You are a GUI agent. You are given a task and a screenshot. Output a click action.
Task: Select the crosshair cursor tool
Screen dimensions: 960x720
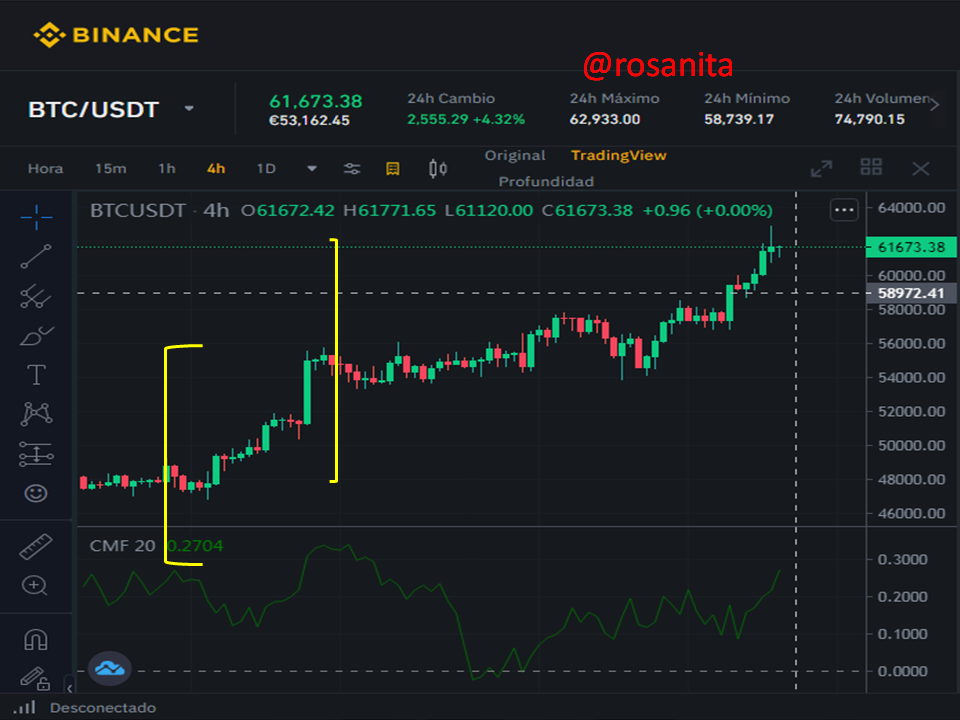36,217
